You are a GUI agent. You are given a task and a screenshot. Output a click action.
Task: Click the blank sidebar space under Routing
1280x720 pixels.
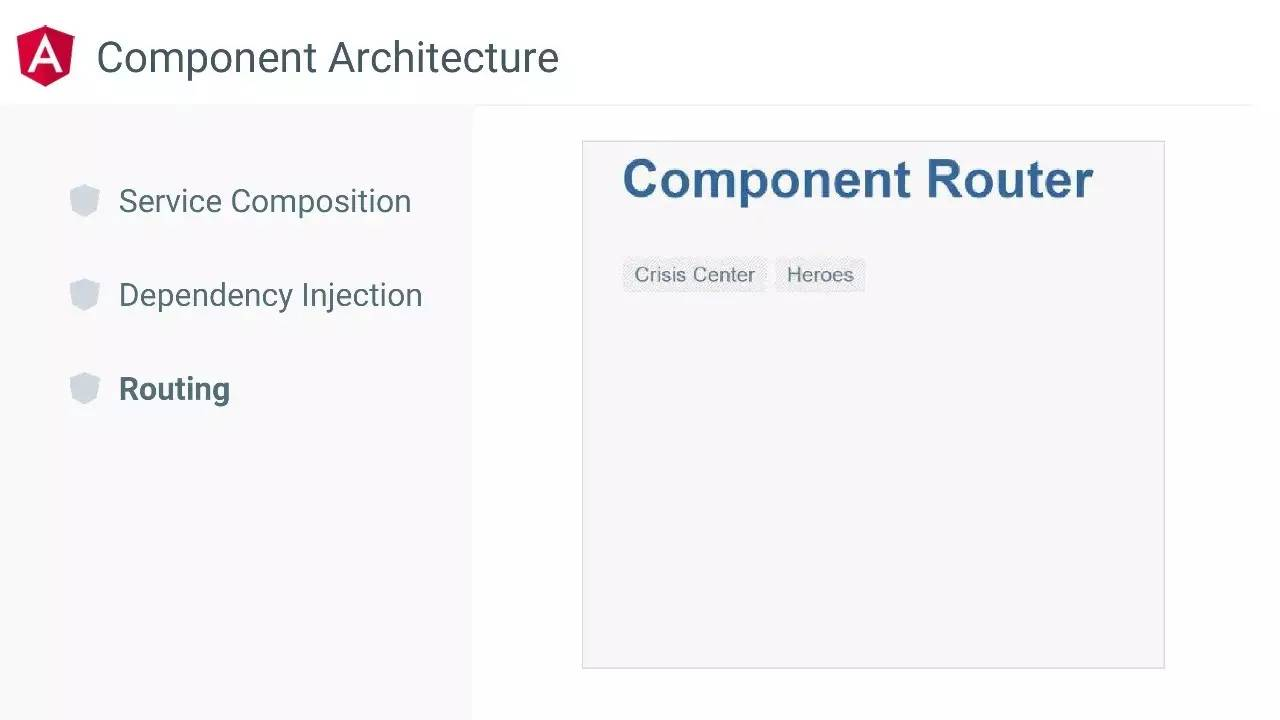pyautogui.click(x=236, y=560)
